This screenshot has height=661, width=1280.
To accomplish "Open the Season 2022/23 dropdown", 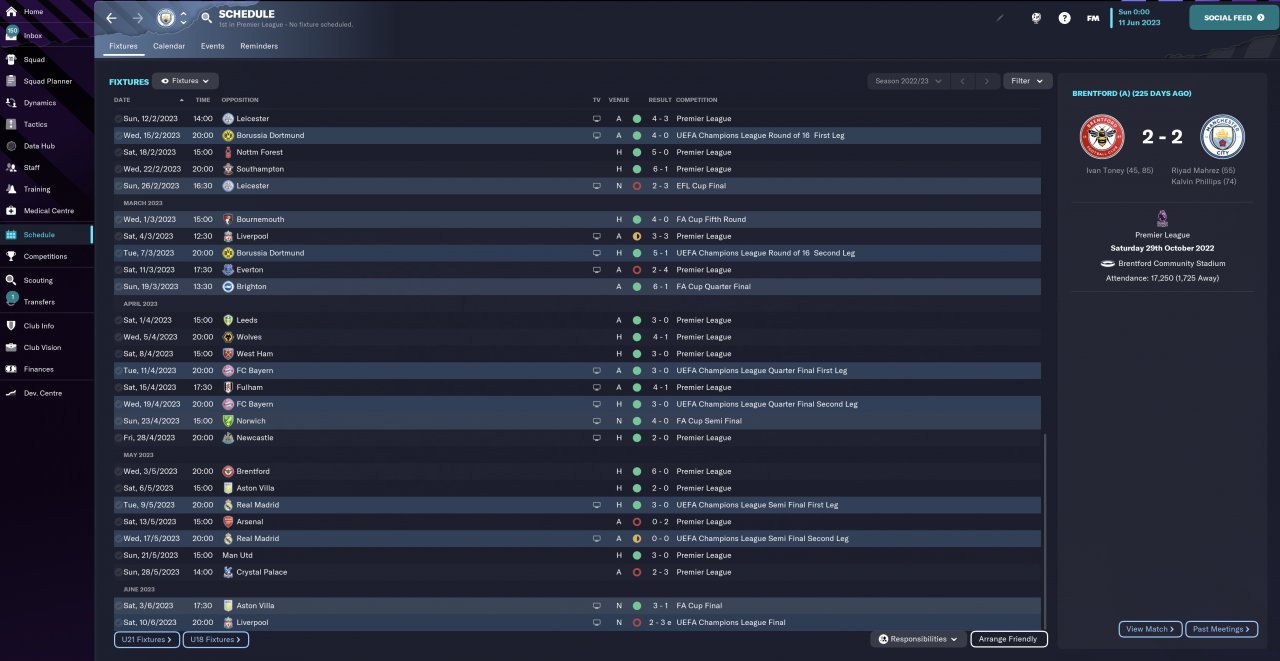I will (908, 81).
